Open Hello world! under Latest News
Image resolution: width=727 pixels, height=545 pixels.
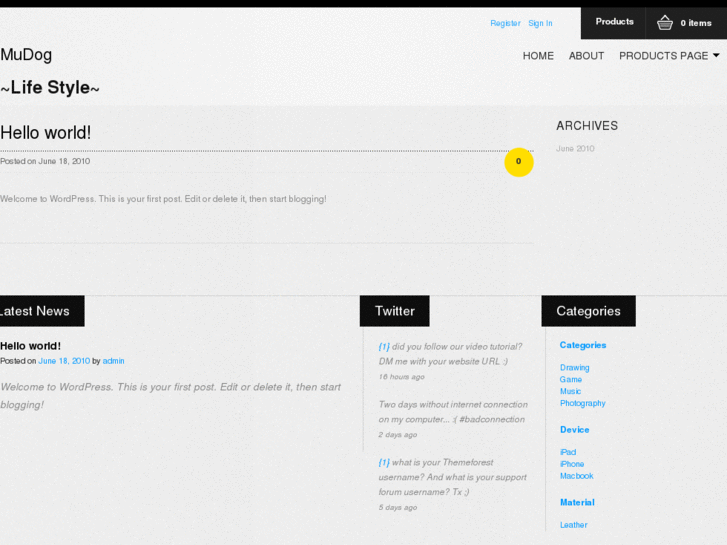[30, 346]
